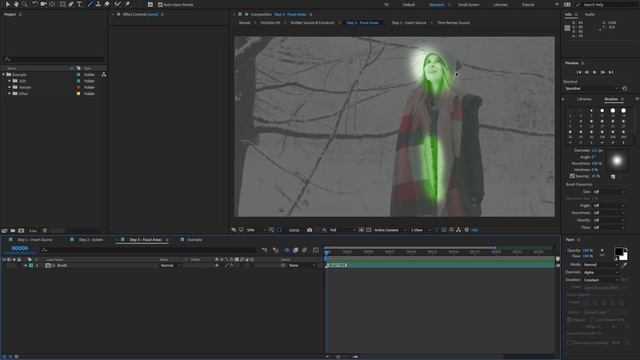Toggle Lock Source Time checkbox
This screenshot has height=360, width=640.
(593, 320)
